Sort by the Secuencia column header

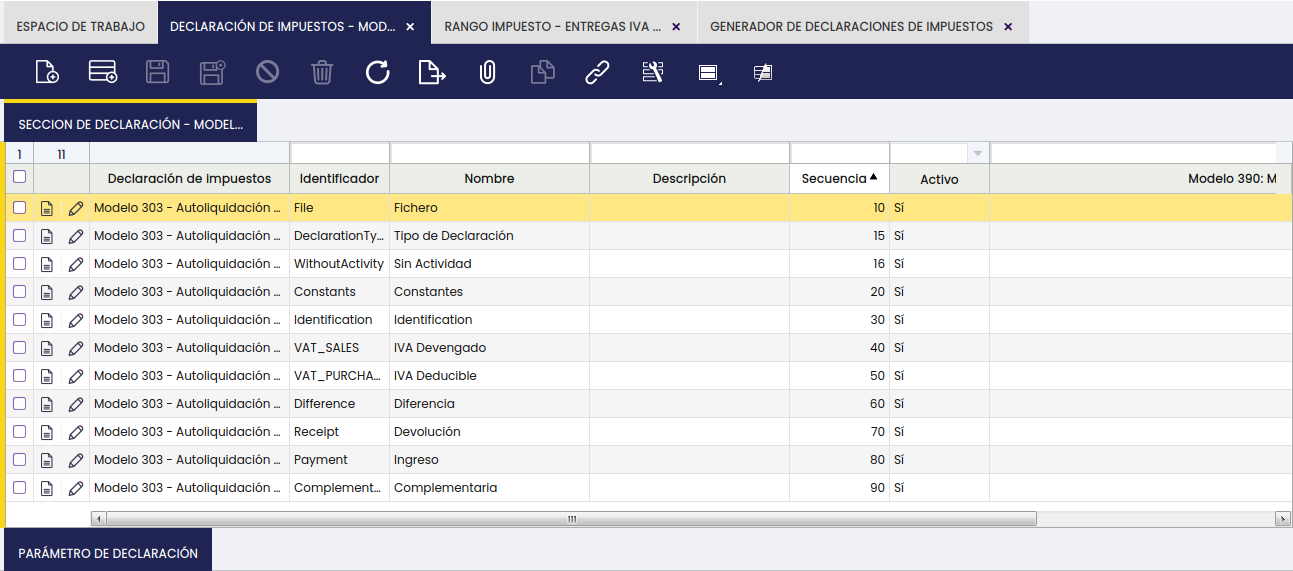[x=839, y=178]
